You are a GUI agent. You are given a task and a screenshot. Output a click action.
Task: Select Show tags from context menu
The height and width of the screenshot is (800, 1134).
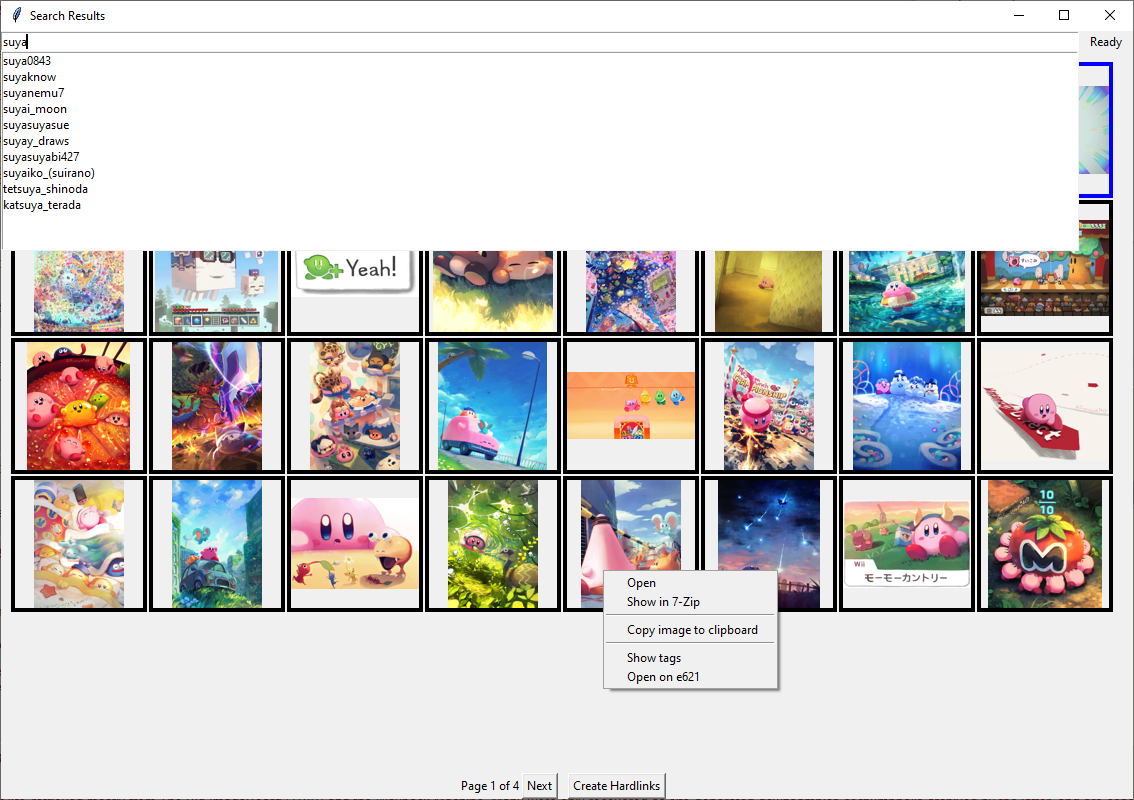tap(690, 658)
